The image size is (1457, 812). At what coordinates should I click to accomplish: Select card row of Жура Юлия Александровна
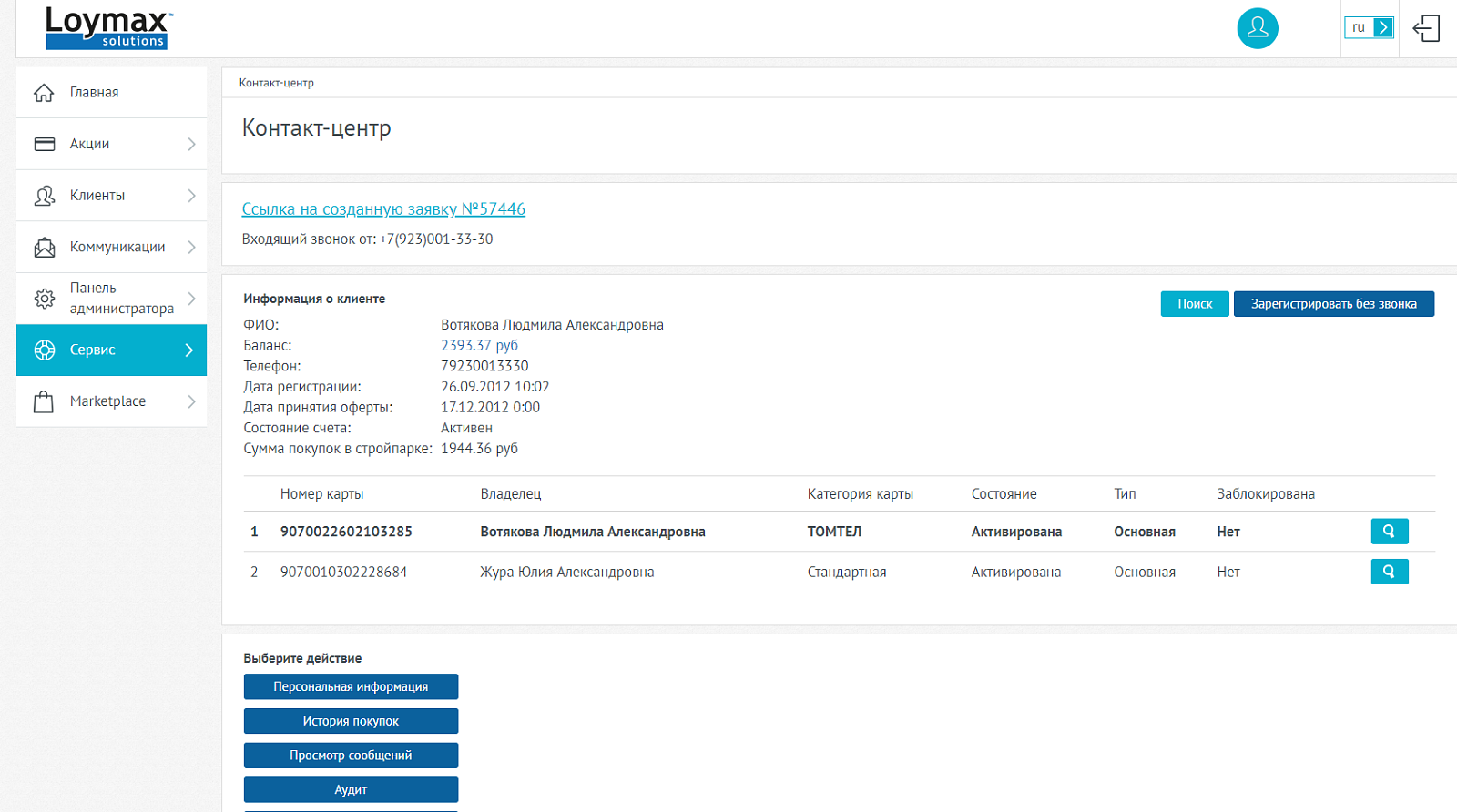point(839,572)
